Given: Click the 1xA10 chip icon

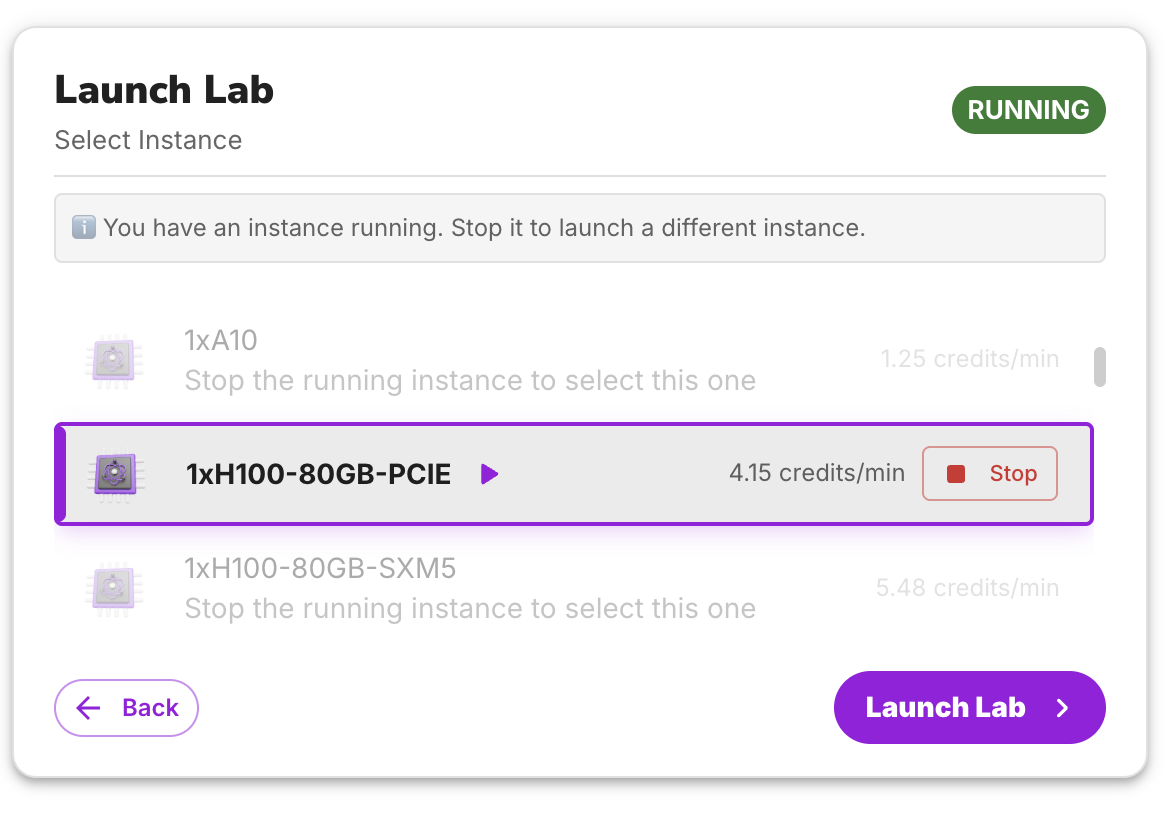Looking at the screenshot, I should tap(113, 360).
